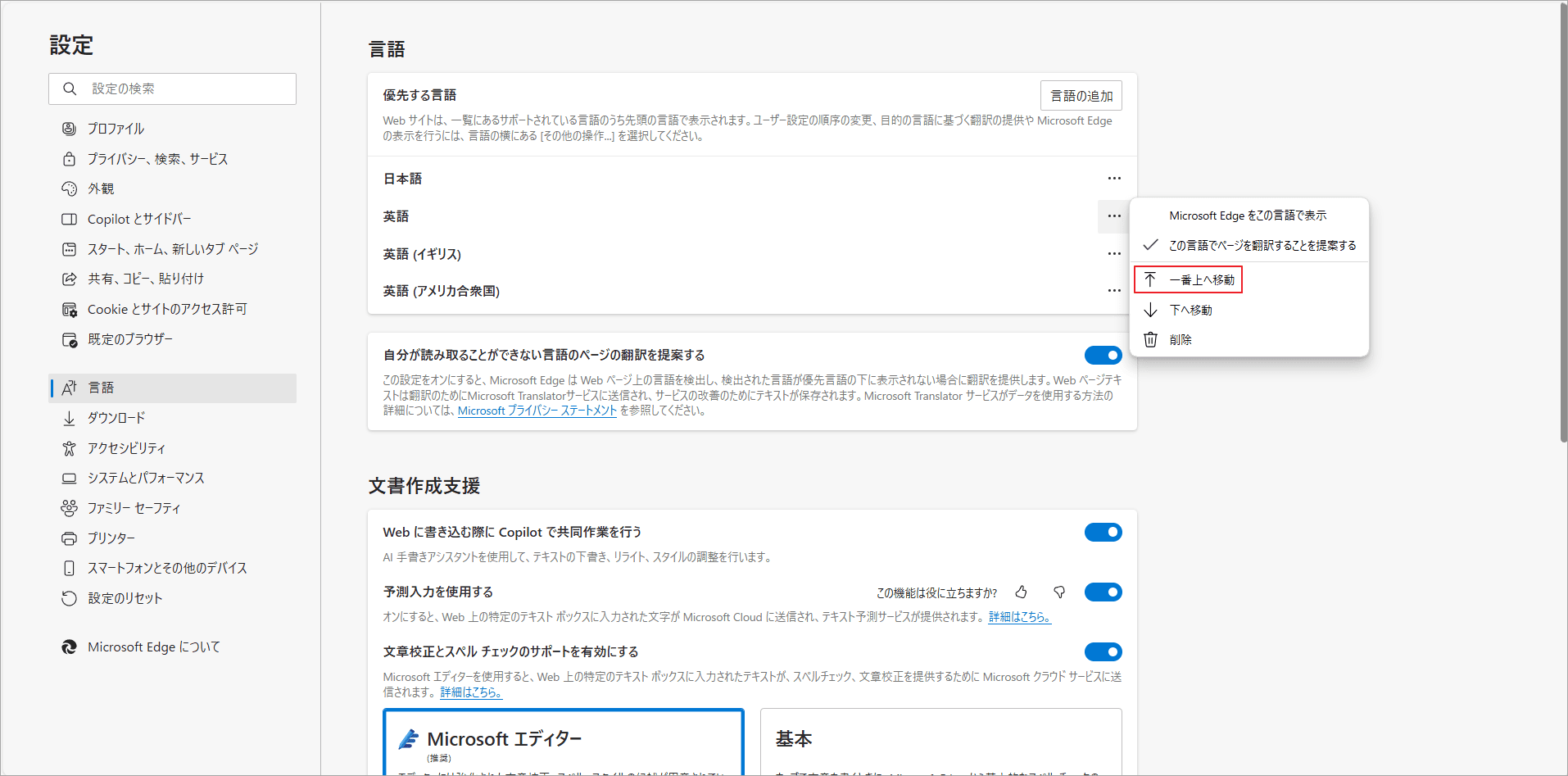Open more actions for 英語 (アメリカ合衆国)
Image resolution: width=1568 pixels, height=776 pixels.
[x=1114, y=290]
